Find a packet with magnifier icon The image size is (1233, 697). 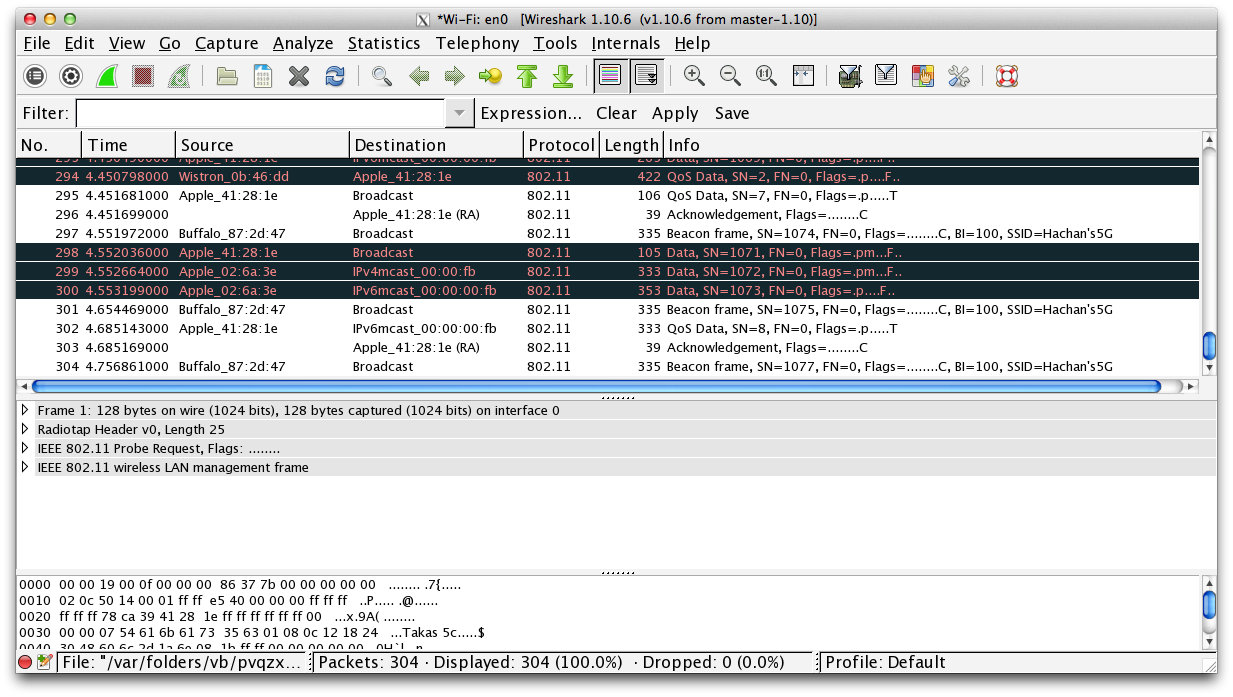pos(382,76)
